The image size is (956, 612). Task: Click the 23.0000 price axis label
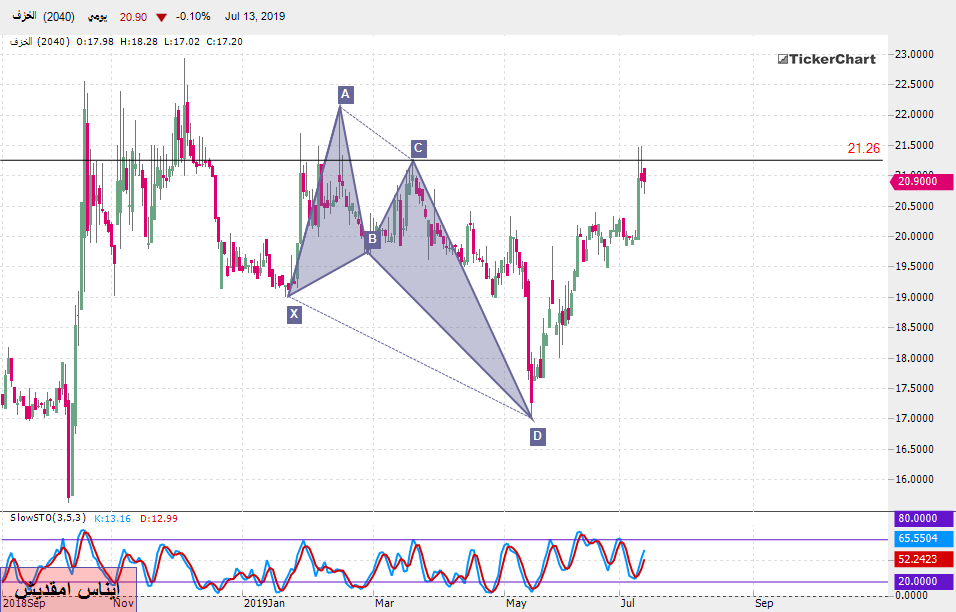pos(915,54)
